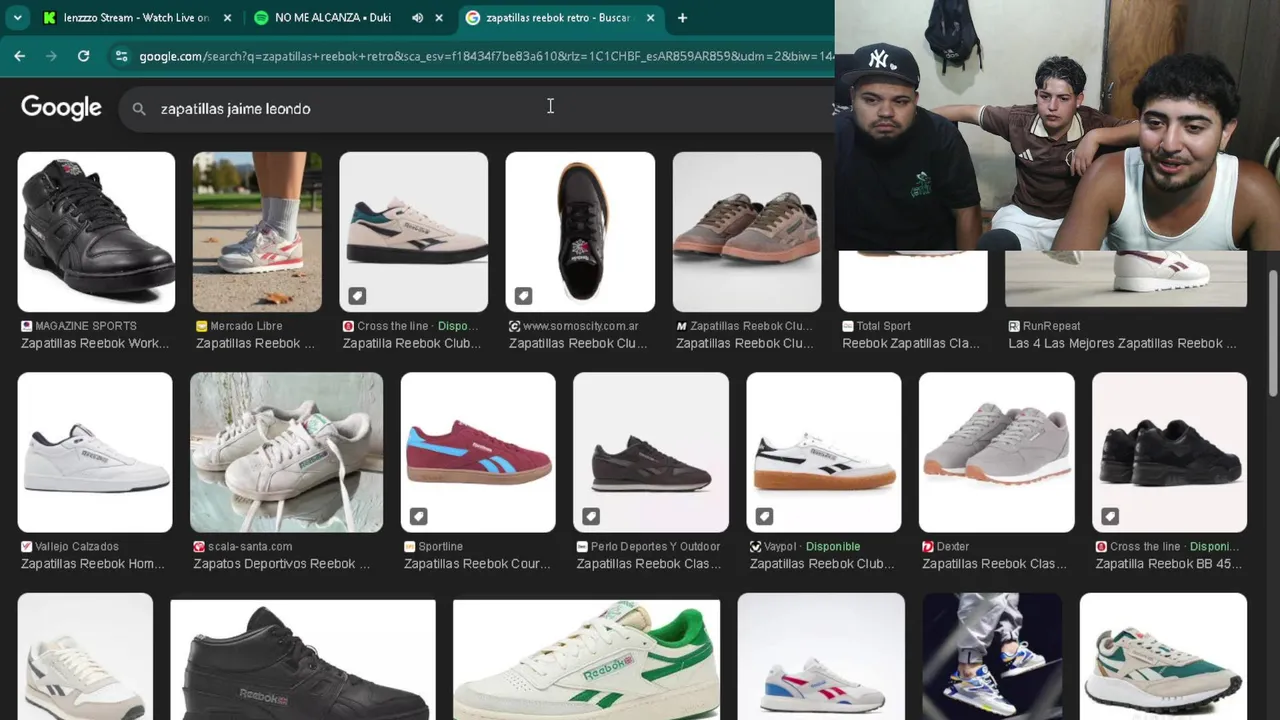1280x720 pixels.
Task: Click the Vaypol favicon icon
Action: [755, 547]
